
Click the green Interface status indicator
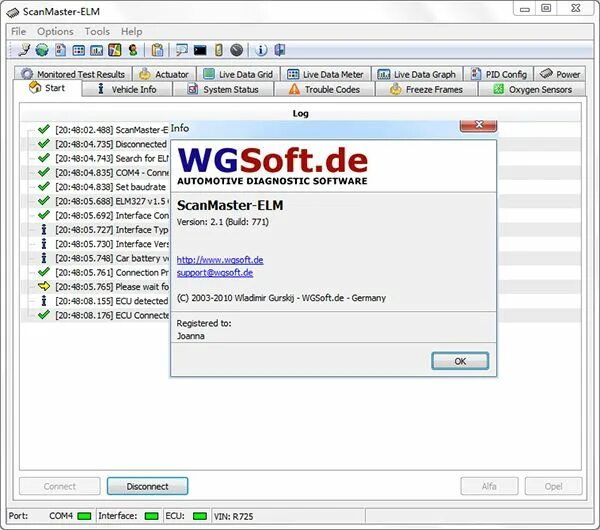tap(152, 516)
